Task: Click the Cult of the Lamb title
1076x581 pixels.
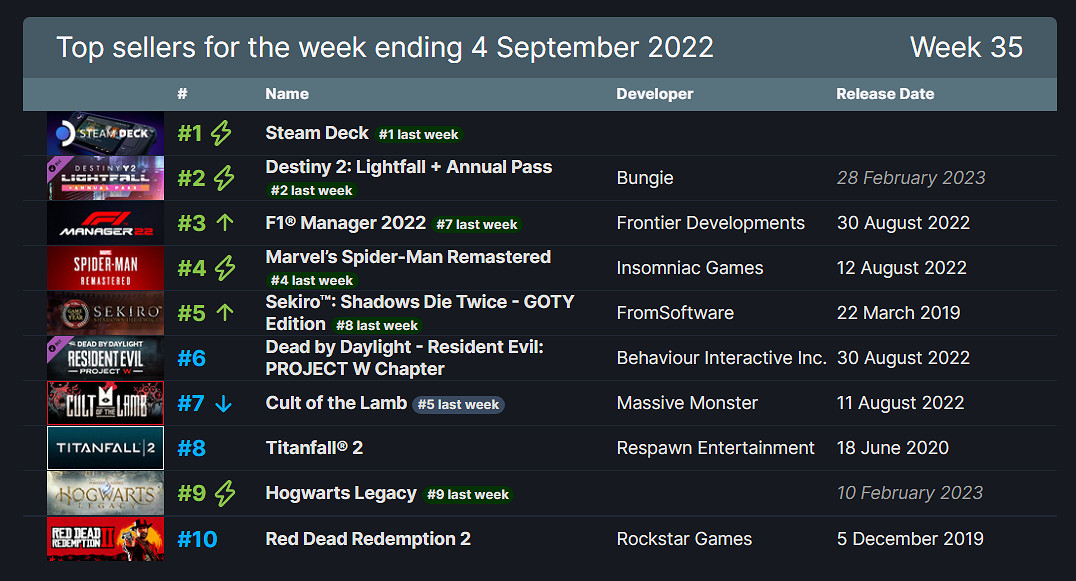Action: click(336, 403)
